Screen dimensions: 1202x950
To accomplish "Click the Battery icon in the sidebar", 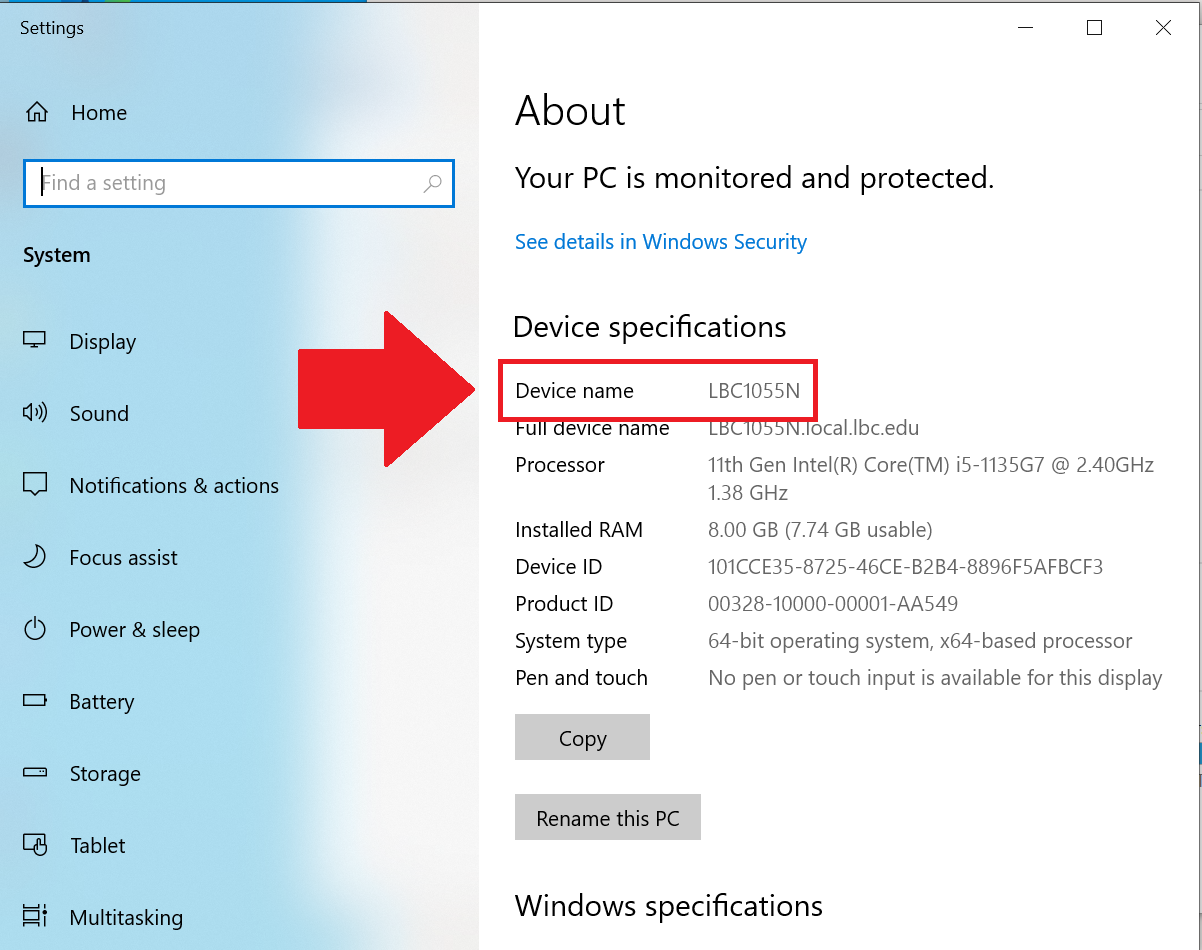I will pos(34,701).
